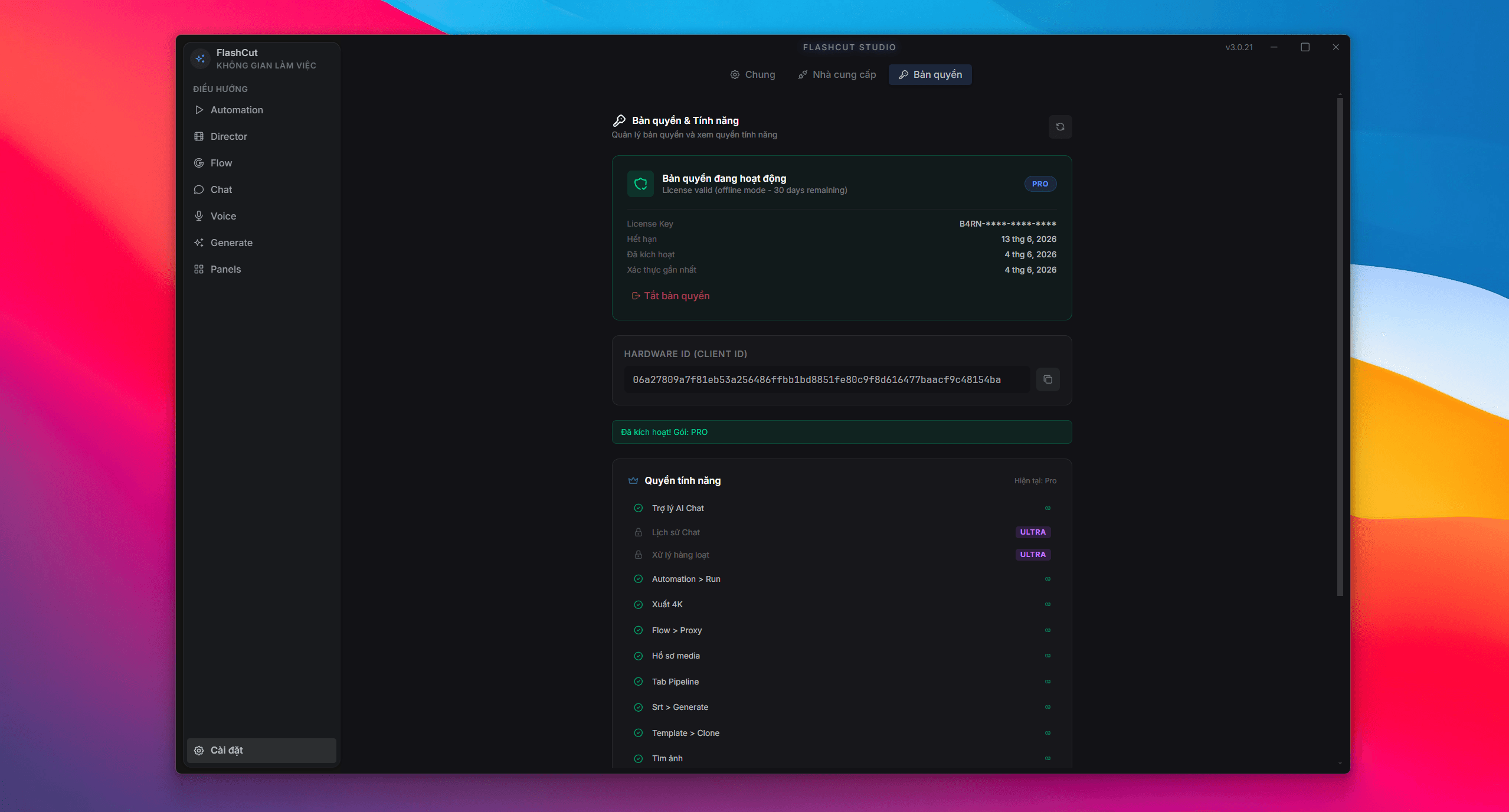The height and width of the screenshot is (812, 1509).
Task: Refresh the license status with the reload icon
Action: coord(1060,127)
